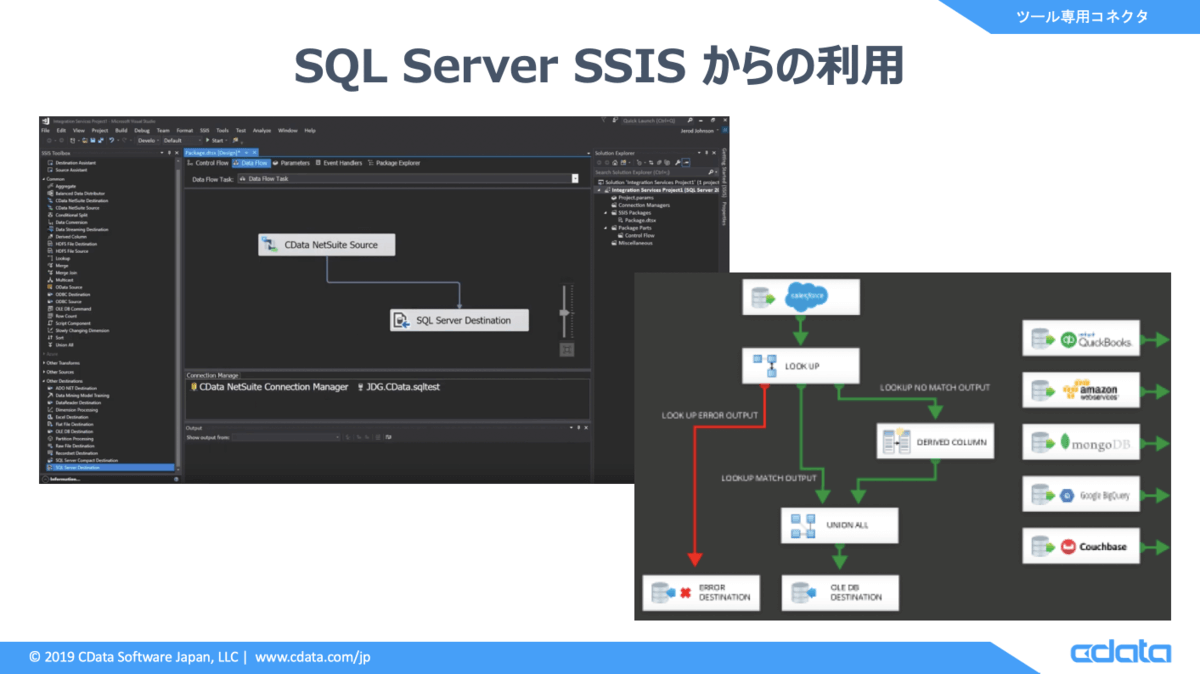Expand the Other Transforms toolbox section
Screen dimensions: 1200x674
[44, 363]
